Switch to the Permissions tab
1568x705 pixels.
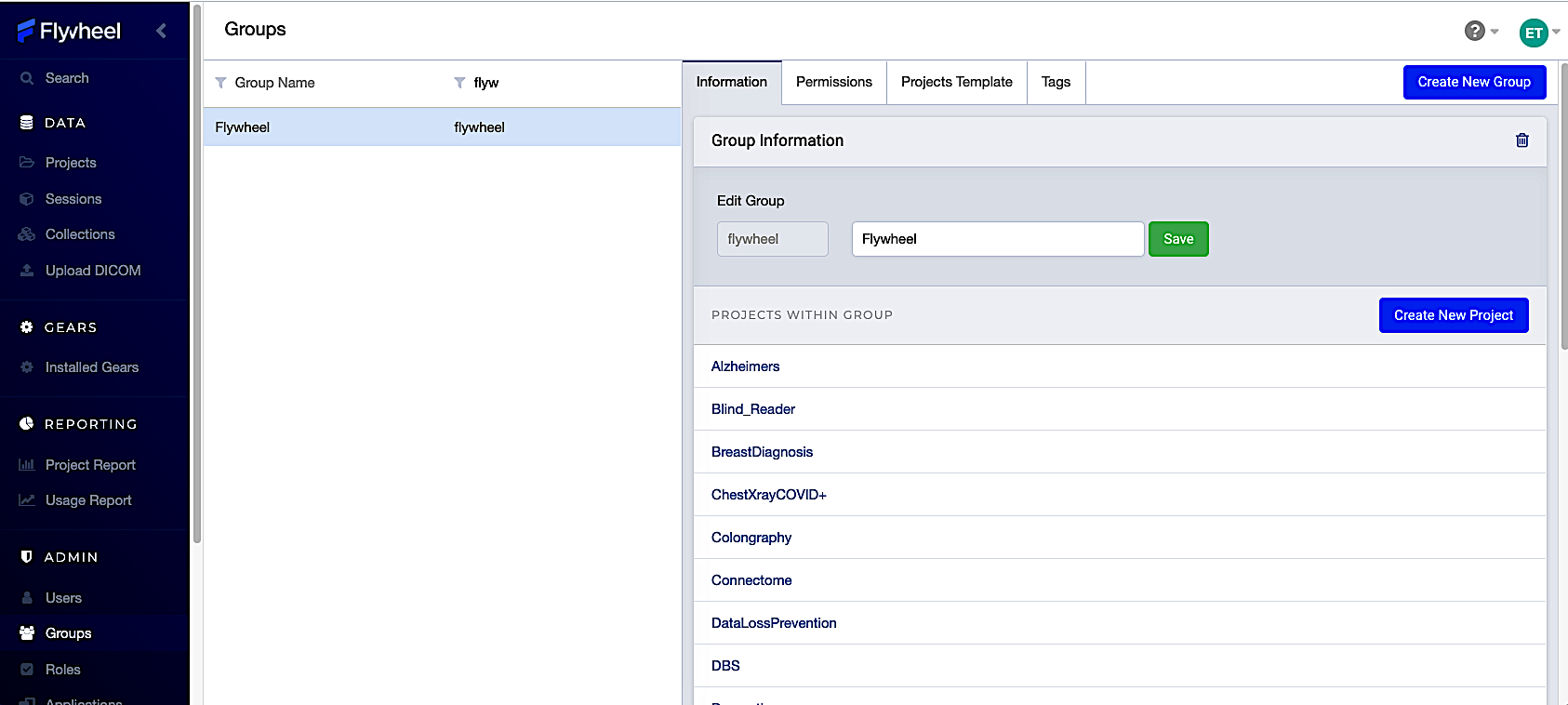pyautogui.click(x=834, y=82)
